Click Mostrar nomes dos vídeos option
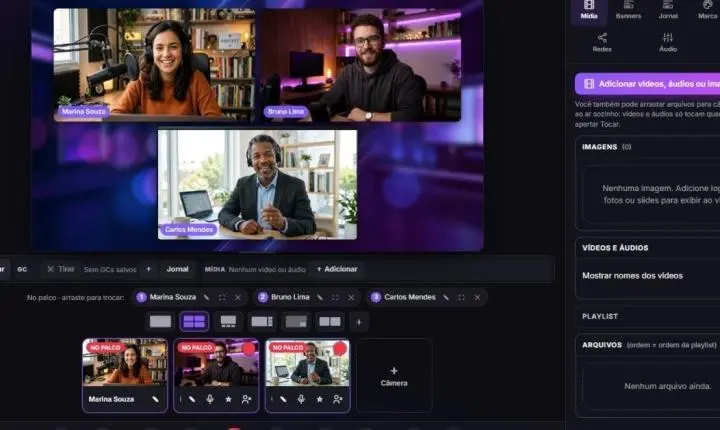This screenshot has height=430, width=720. pyautogui.click(x=632, y=276)
